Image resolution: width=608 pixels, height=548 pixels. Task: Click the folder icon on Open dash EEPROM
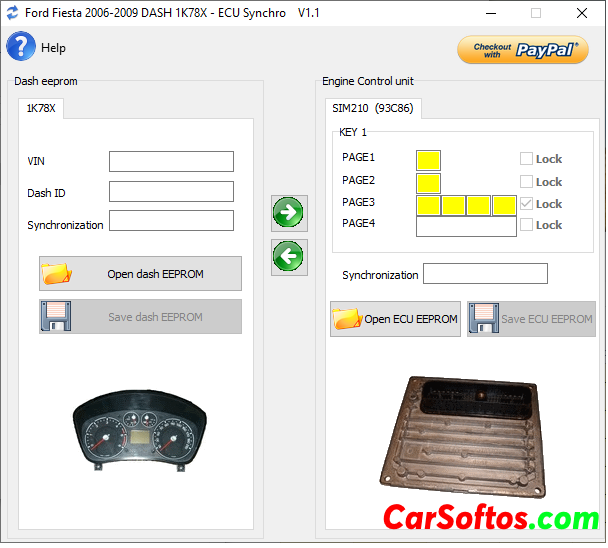[57, 274]
